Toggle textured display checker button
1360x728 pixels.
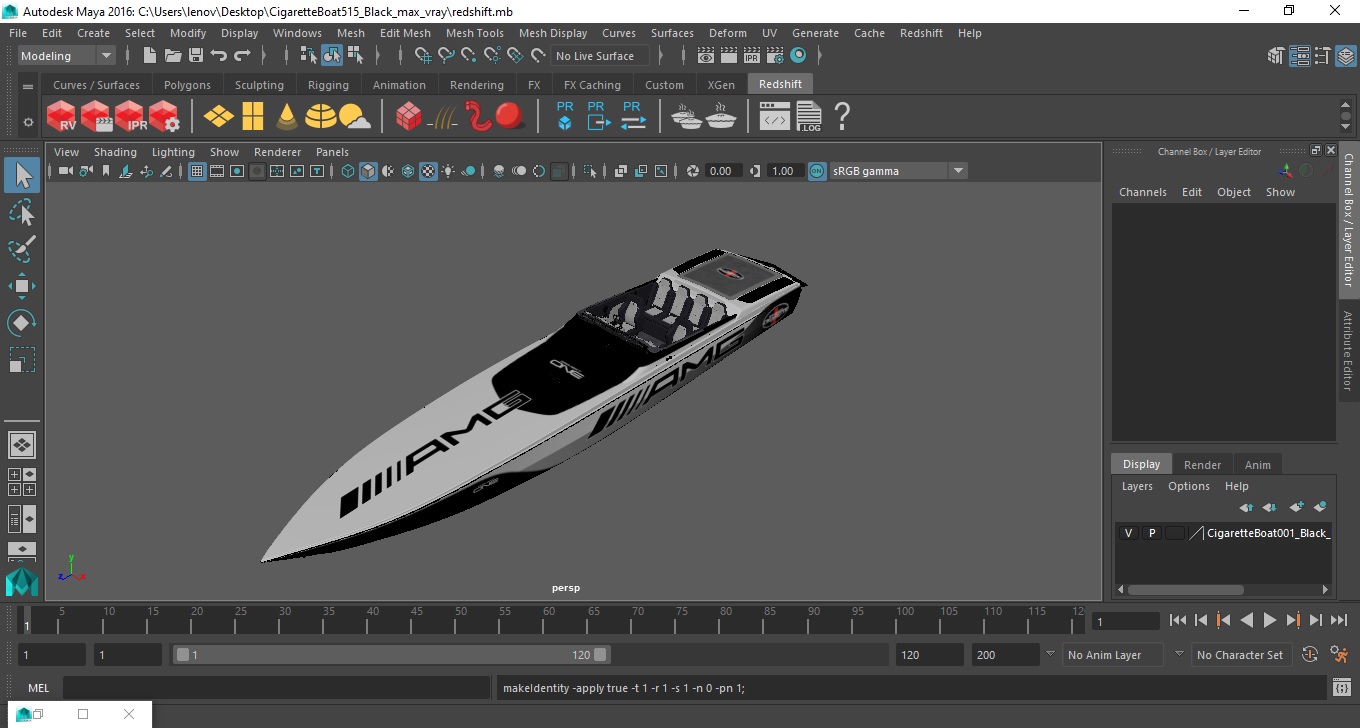(428, 171)
